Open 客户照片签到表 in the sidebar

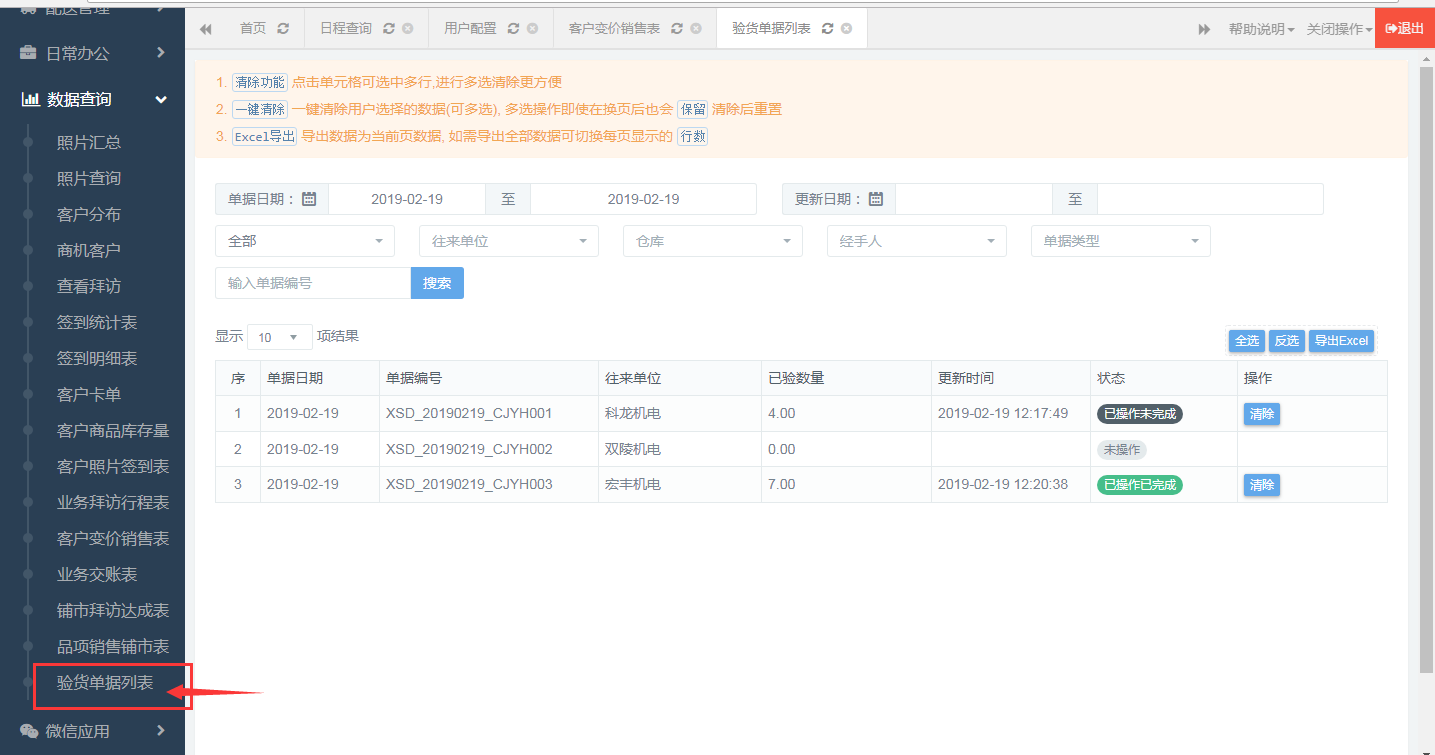113,466
